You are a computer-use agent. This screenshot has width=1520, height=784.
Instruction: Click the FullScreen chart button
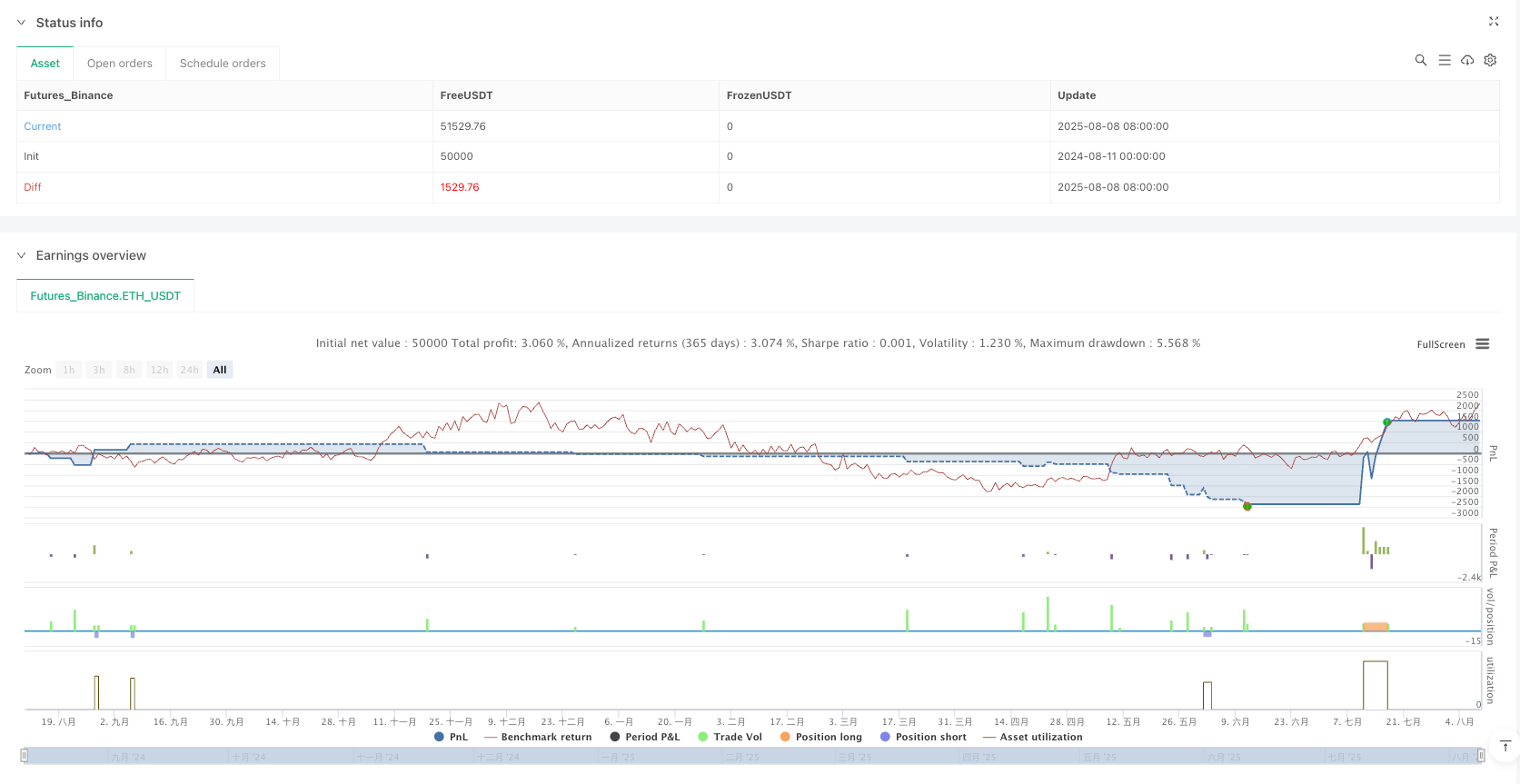[x=1440, y=344]
